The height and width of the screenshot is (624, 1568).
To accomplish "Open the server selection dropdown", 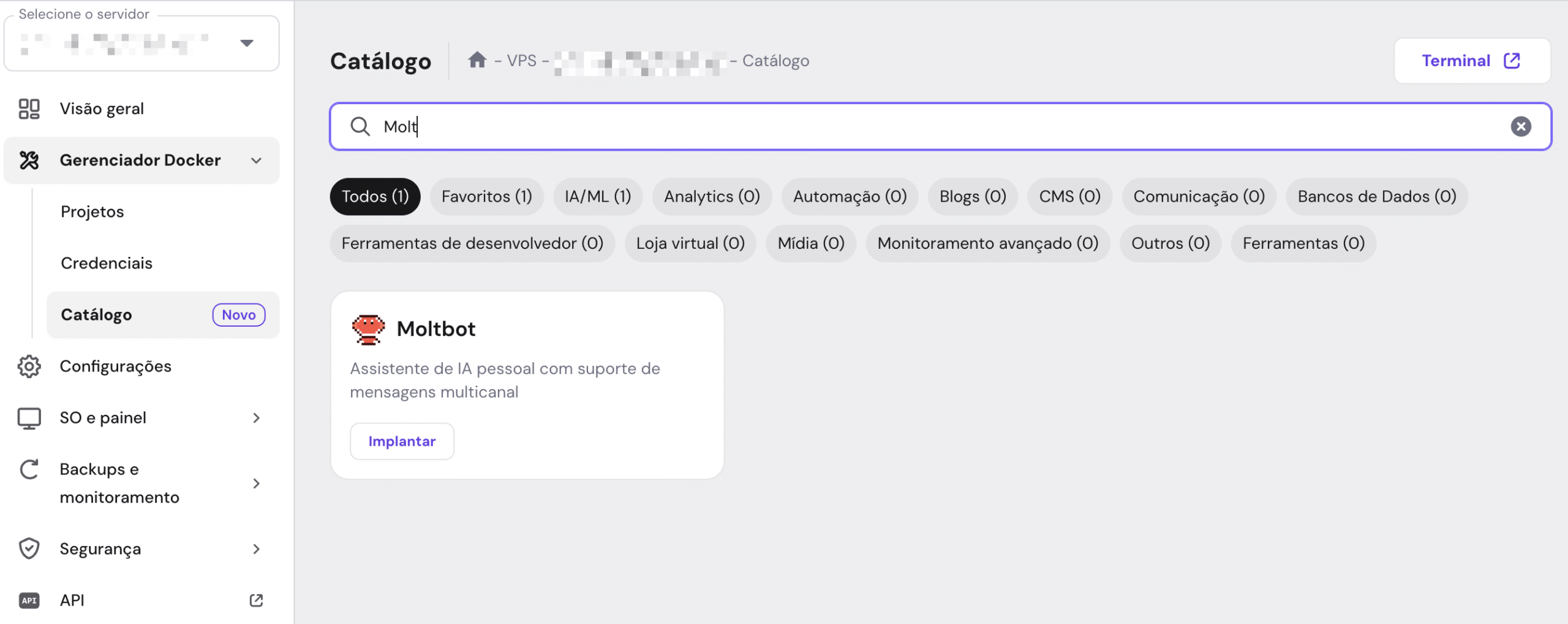I will point(247,43).
